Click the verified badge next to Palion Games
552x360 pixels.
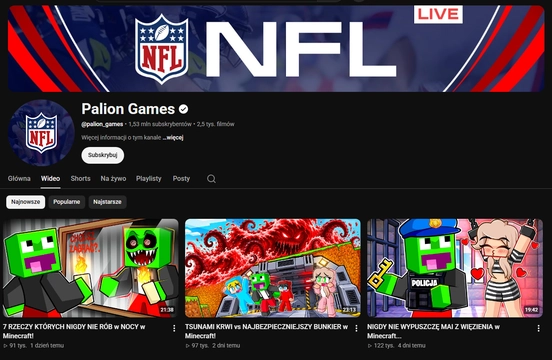click(183, 109)
